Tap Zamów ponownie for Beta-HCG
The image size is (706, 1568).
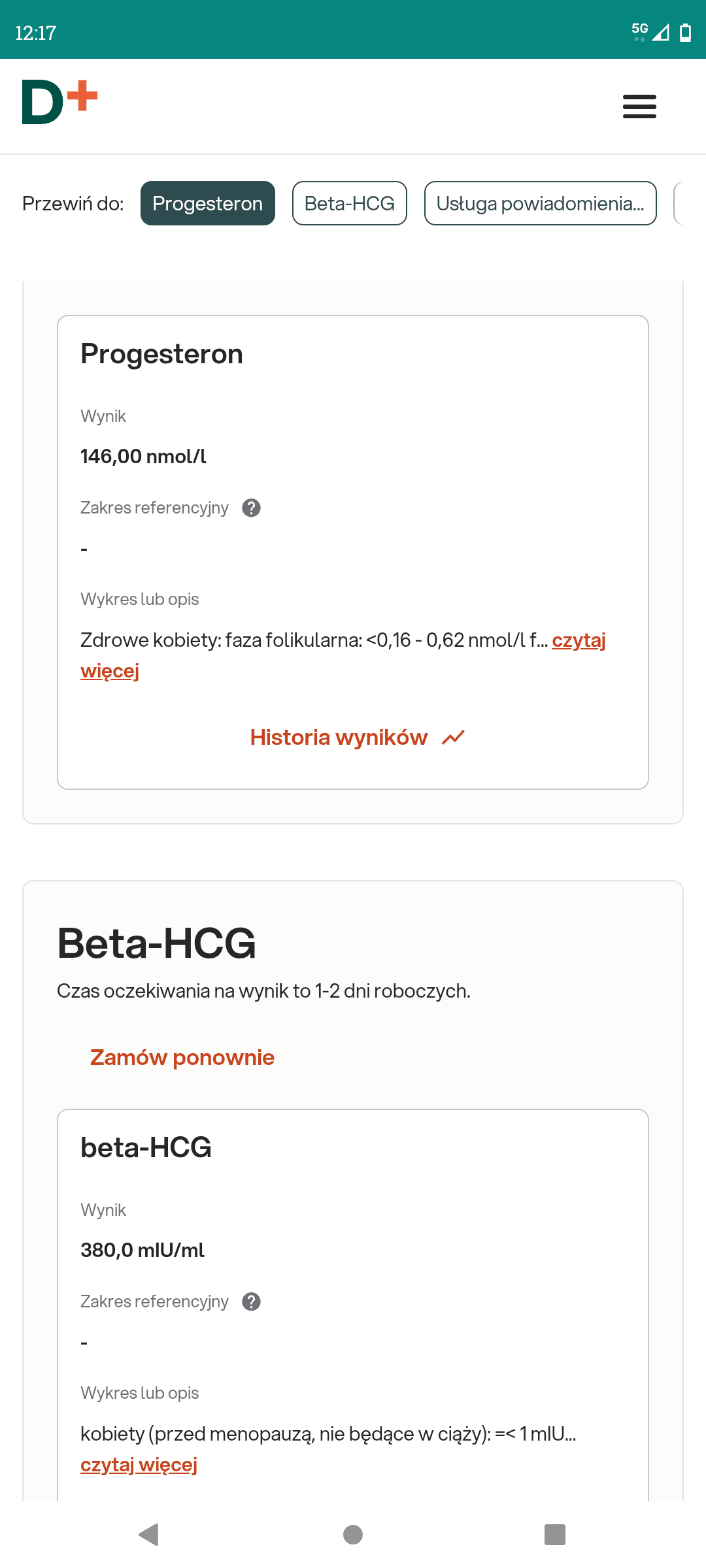coord(182,1057)
